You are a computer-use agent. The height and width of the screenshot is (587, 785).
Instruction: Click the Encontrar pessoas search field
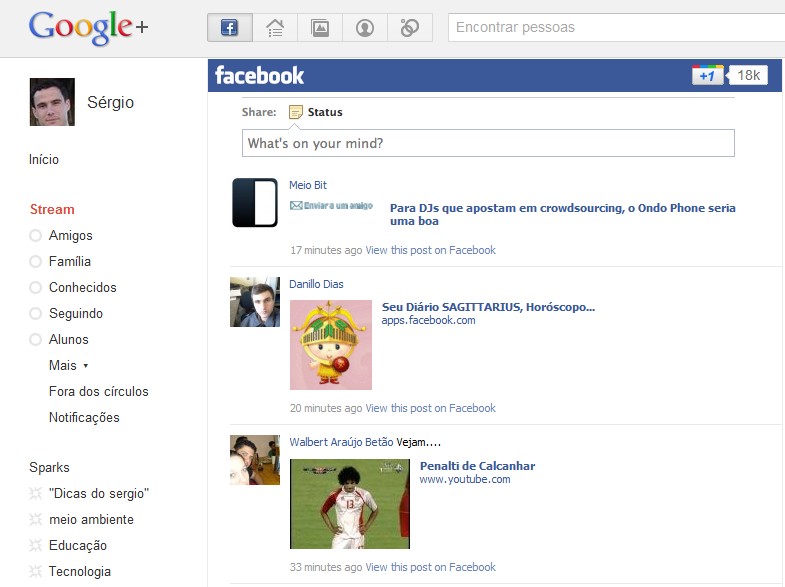pyautogui.click(x=615, y=27)
